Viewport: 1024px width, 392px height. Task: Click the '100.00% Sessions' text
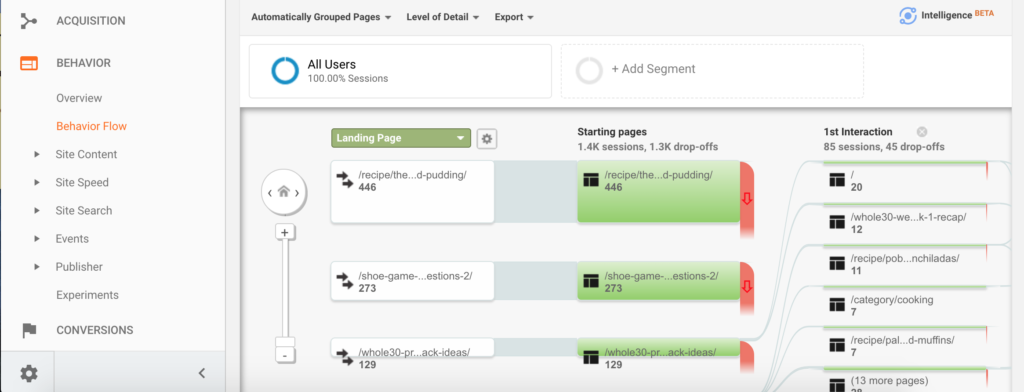(x=348, y=79)
